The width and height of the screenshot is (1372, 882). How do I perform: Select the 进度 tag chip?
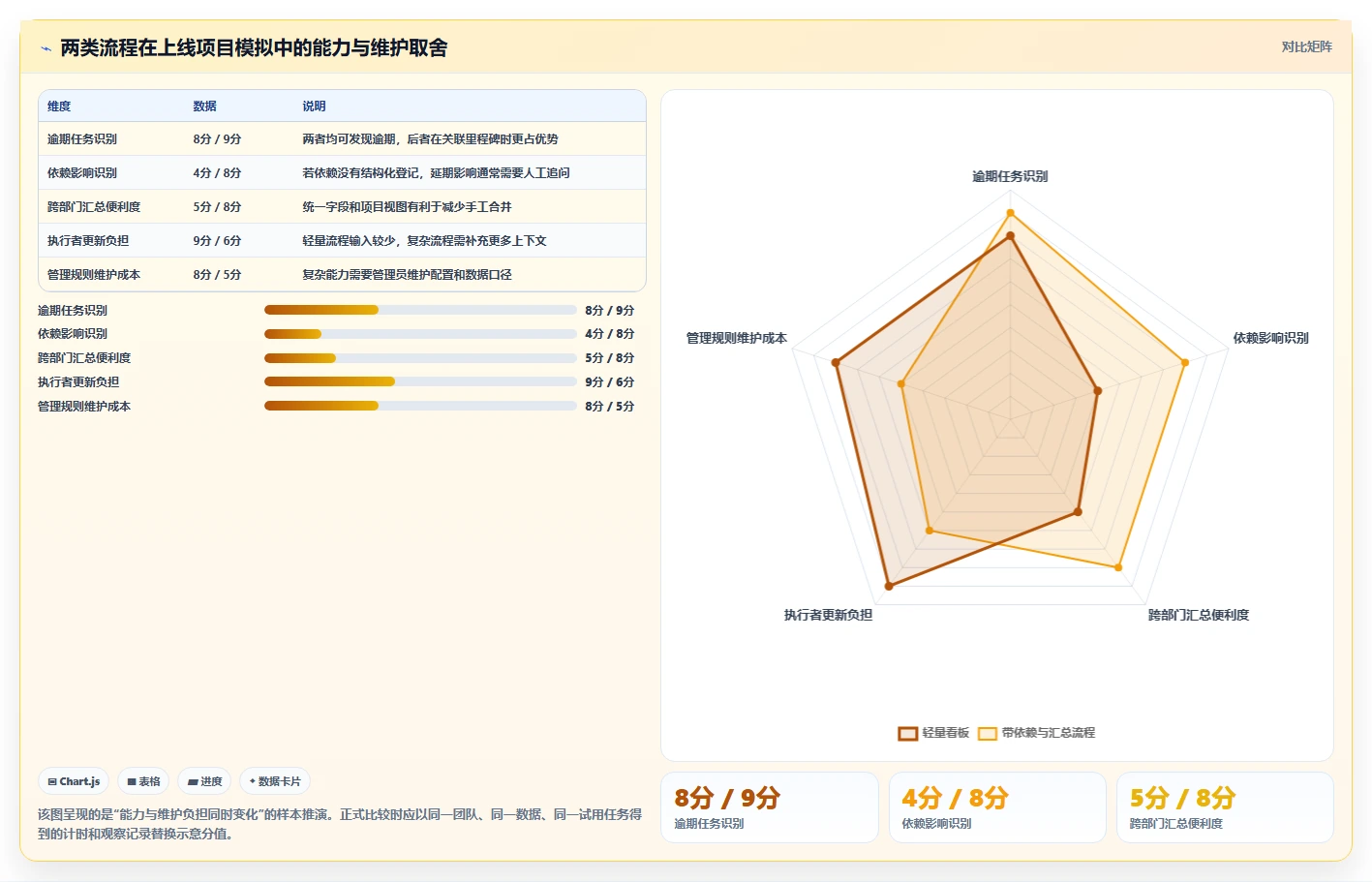(x=204, y=781)
